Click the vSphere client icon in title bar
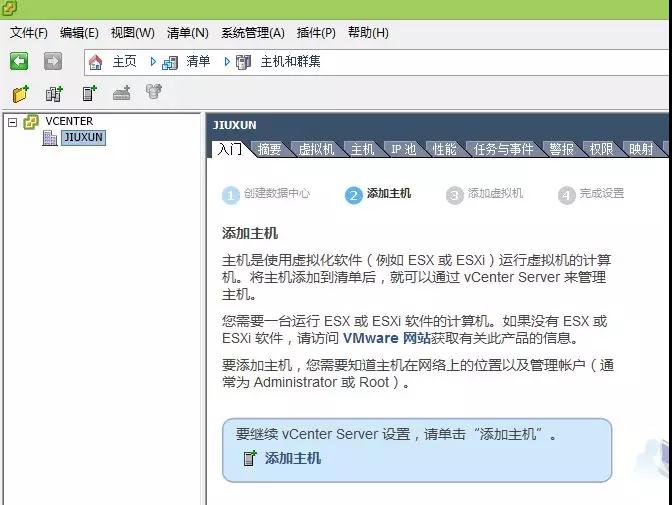This screenshot has width=672, height=505. click(x=9, y=8)
